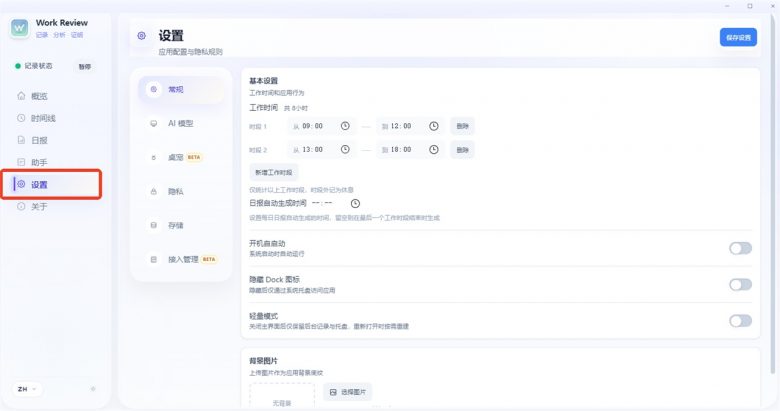This screenshot has width=780, height=411.
Task: Open 助手 via its sidebar icon
Action: pyautogui.click(x=21, y=162)
